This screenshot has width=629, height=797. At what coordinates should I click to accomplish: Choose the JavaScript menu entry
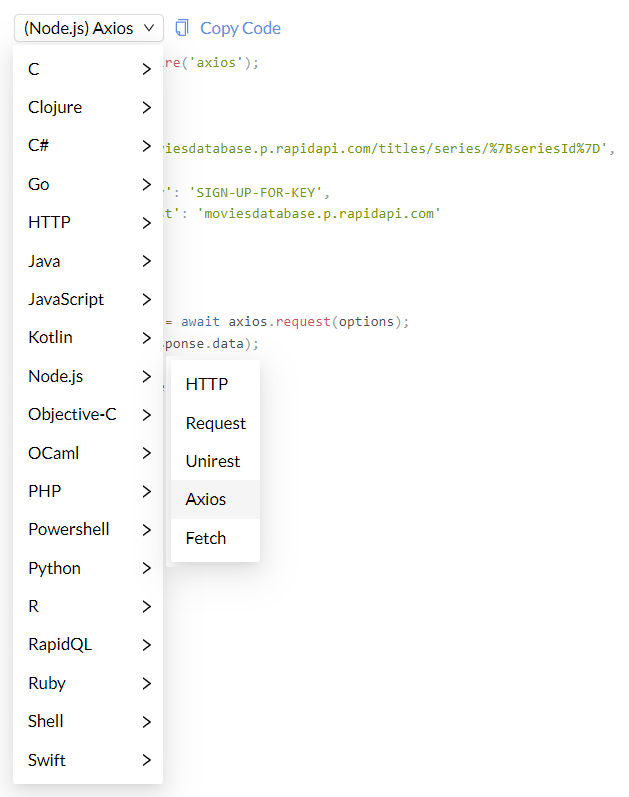88,299
